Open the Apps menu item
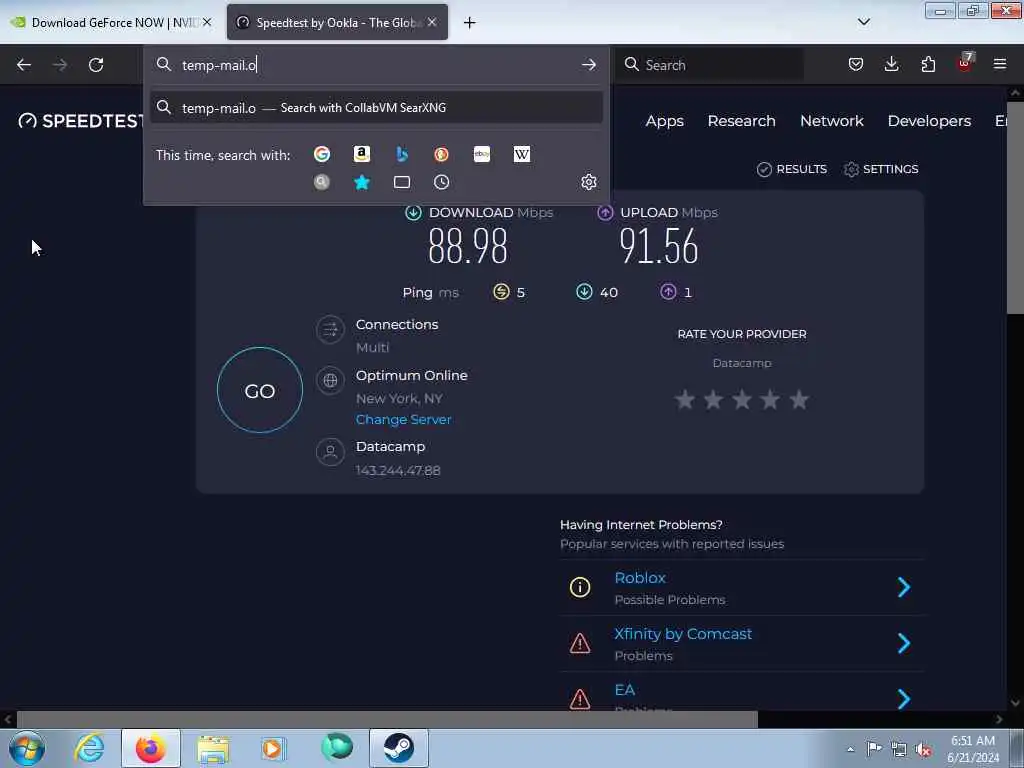Viewport: 1024px width, 768px height. pos(664,121)
